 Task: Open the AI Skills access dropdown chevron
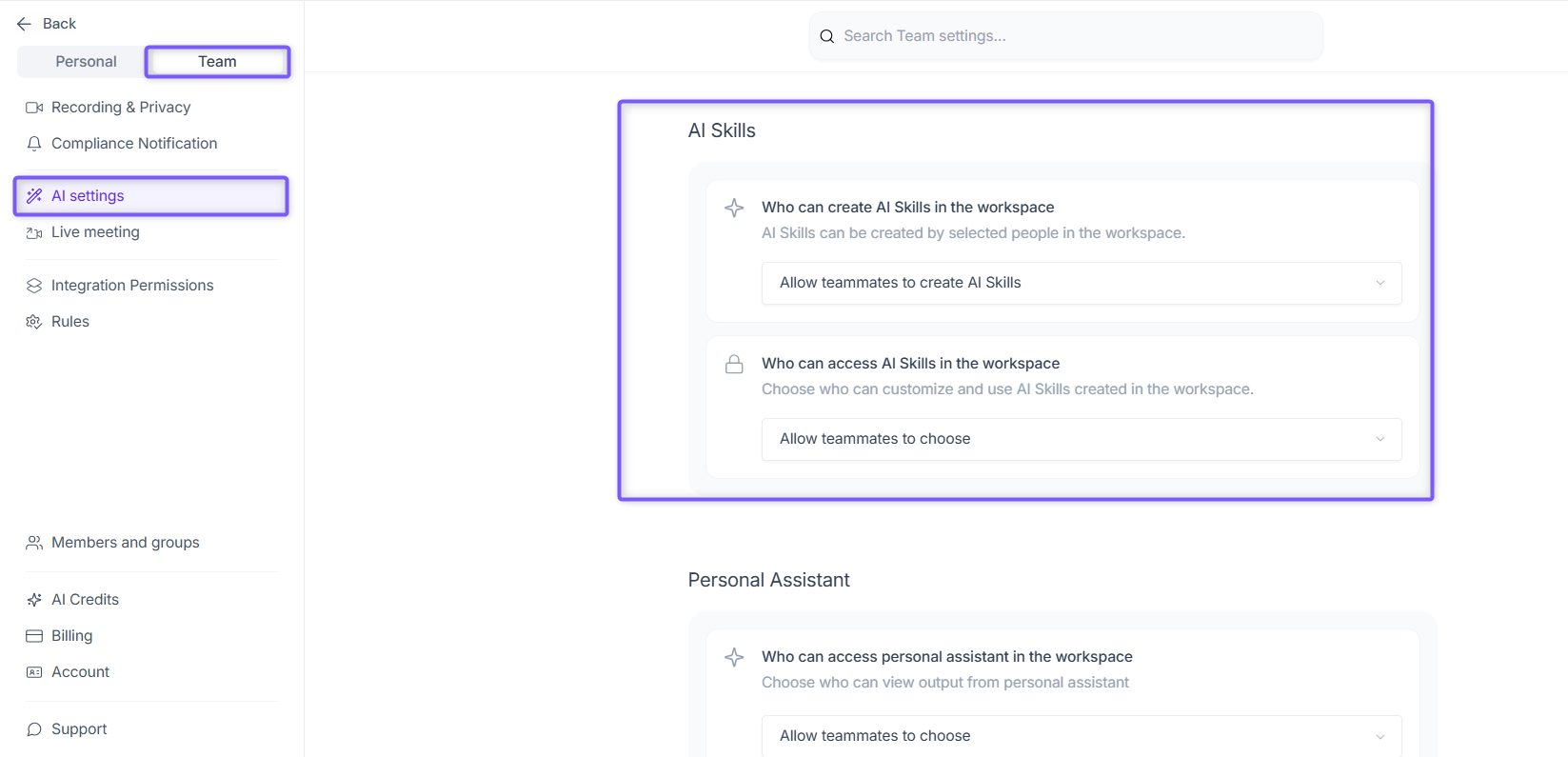[x=1380, y=439]
